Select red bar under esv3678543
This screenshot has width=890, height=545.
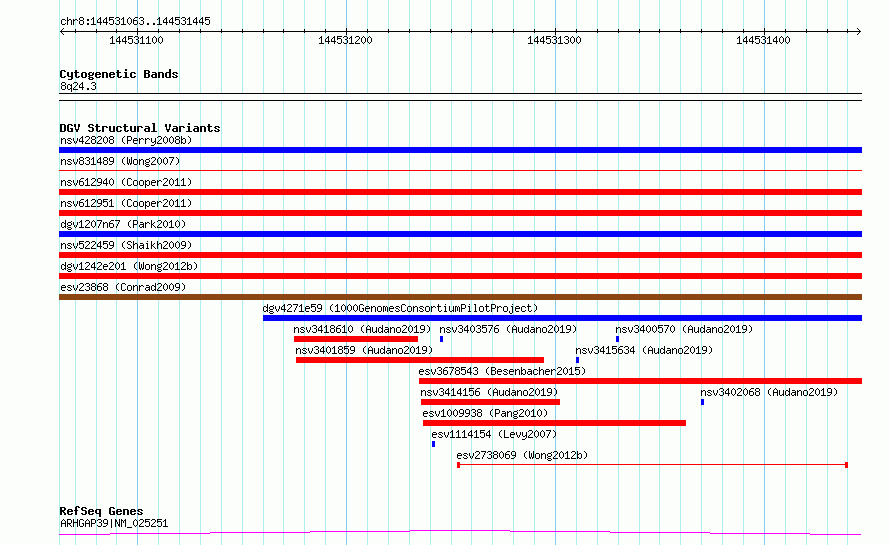point(640,381)
